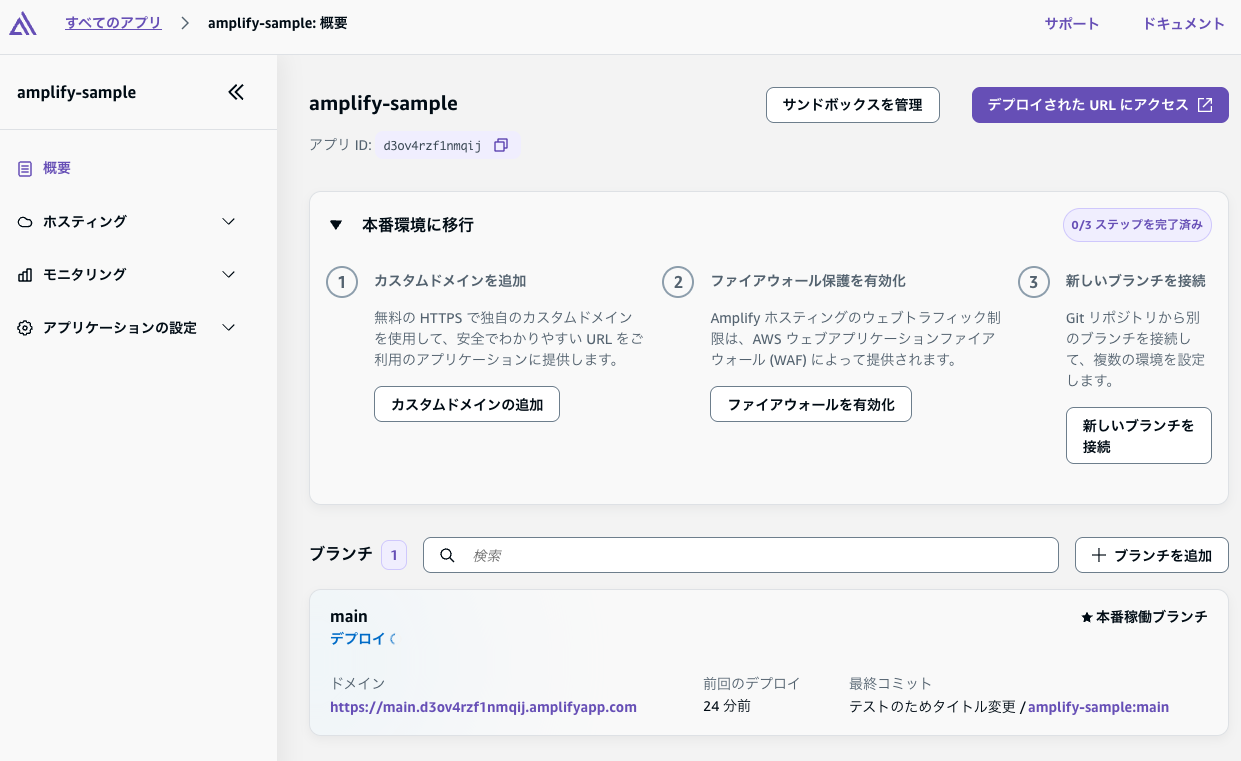Click カスタムドメインの追加 button
Screen dimensions: 1241x761
[x=466, y=405]
